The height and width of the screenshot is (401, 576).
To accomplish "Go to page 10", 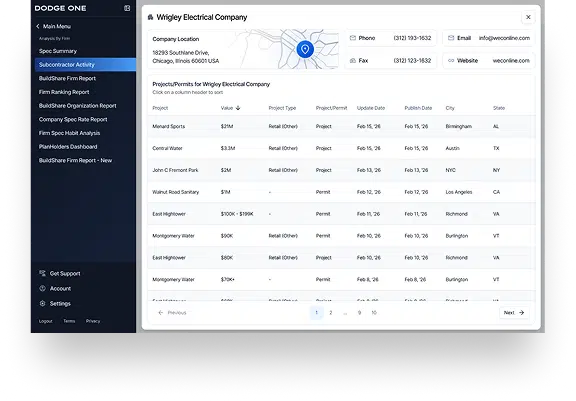I will tap(374, 313).
